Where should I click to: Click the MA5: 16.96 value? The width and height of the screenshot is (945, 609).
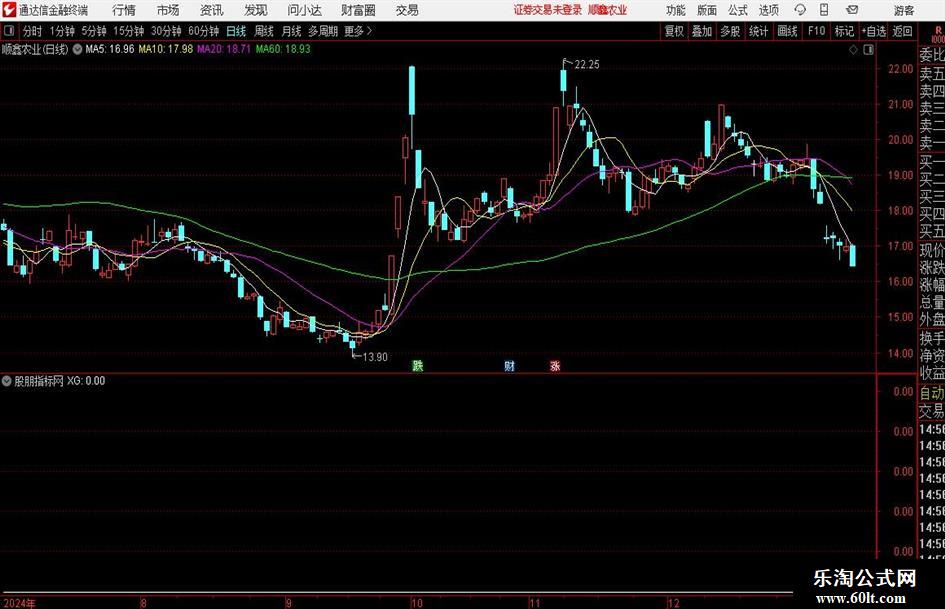click(110, 49)
